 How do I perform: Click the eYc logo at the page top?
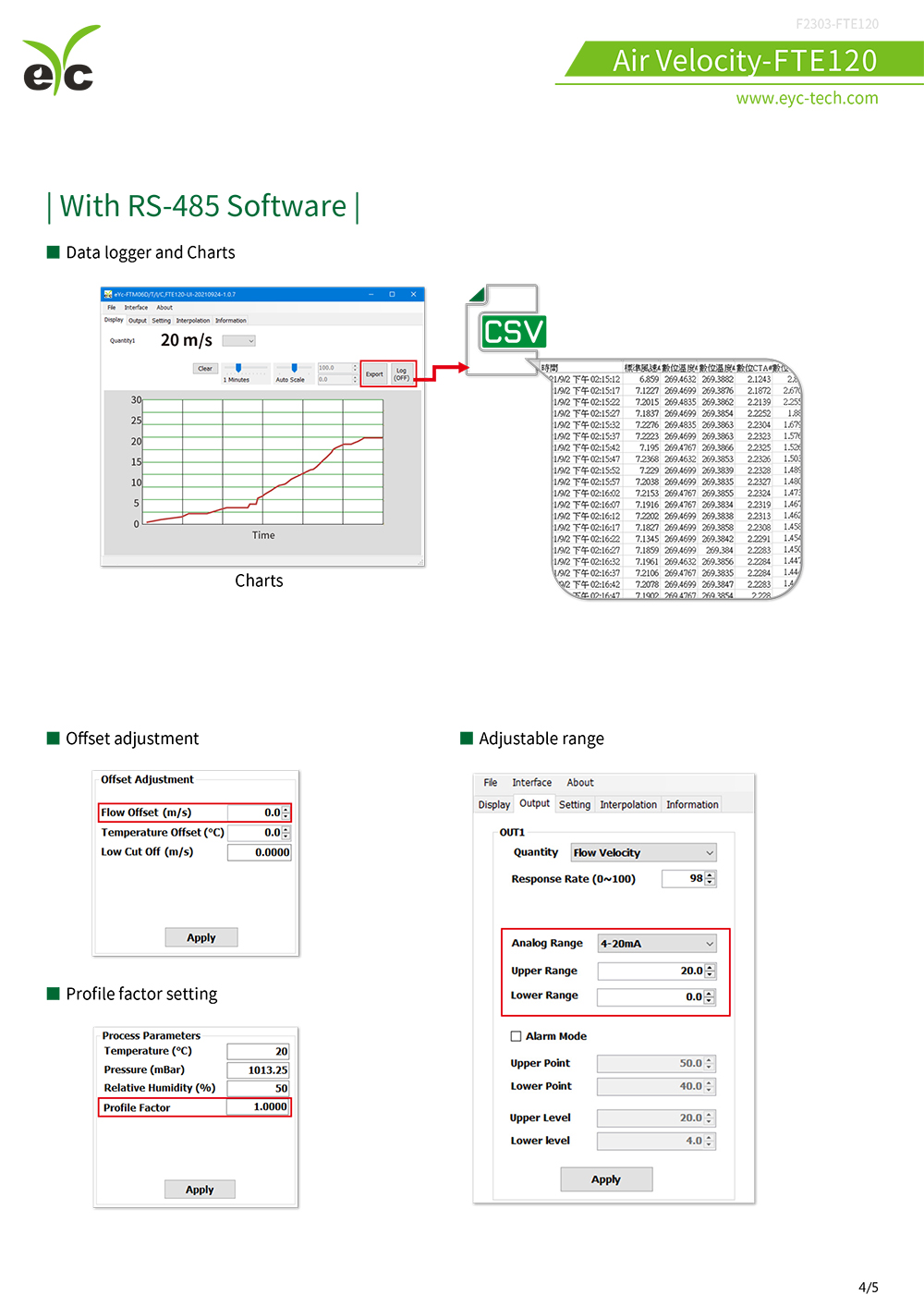(61, 60)
